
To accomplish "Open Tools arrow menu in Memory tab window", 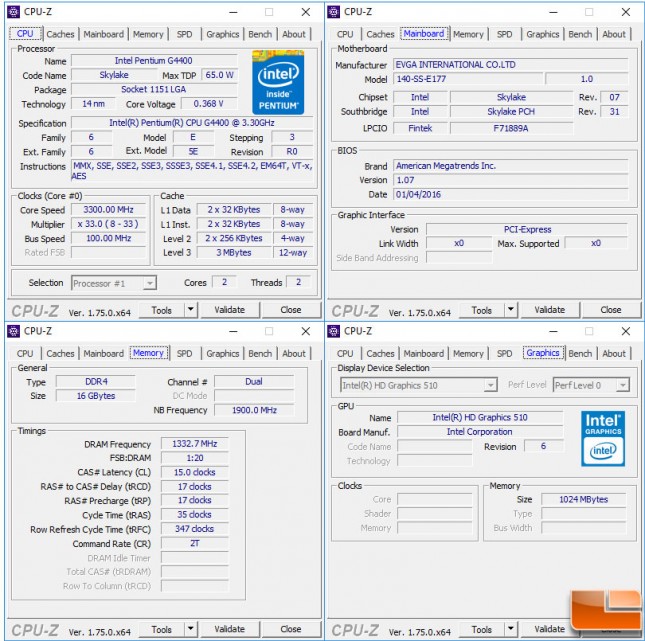I will click(191, 629).
